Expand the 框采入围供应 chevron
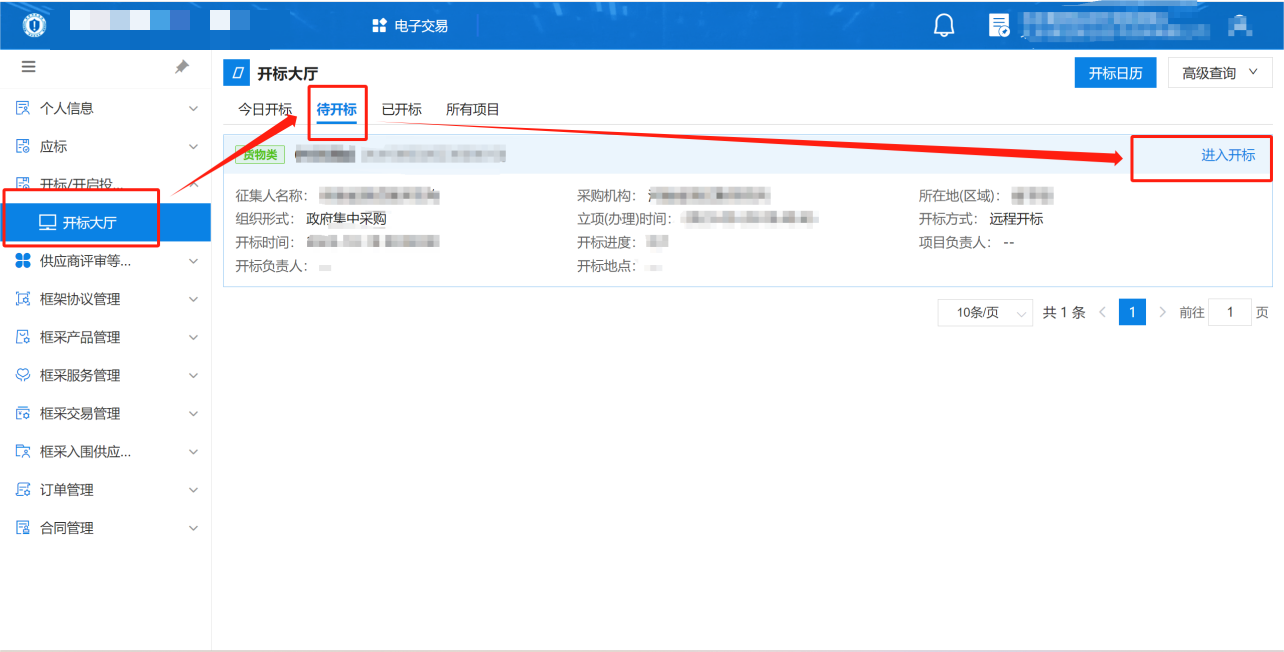This screenshot has height=652, width=1284. click(x=193, y=451)
